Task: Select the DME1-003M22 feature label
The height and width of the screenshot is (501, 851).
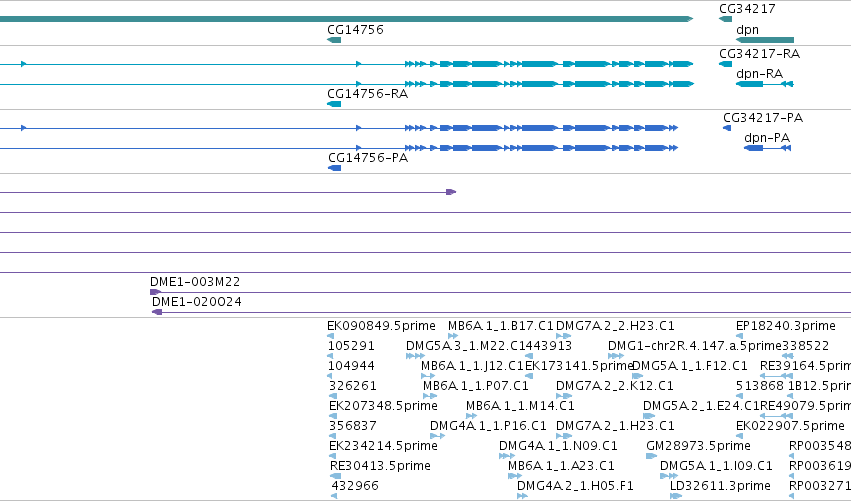Action: tap(195, 282)
